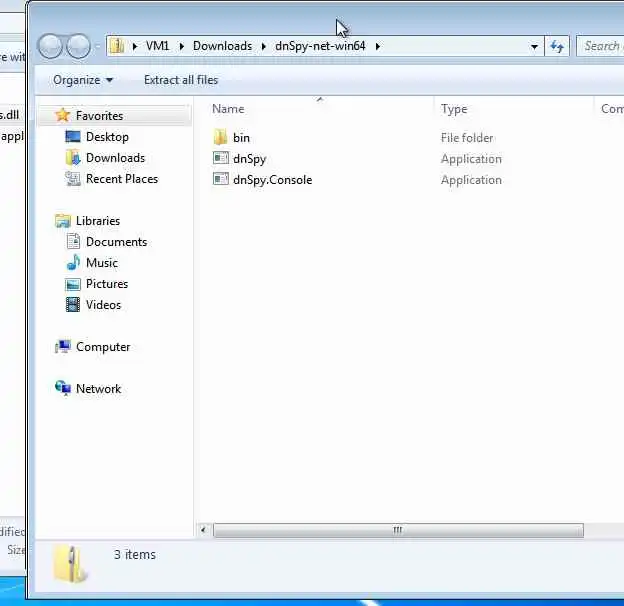Click the bin folder icon
624x606 pixels.
tap(220, 137)
